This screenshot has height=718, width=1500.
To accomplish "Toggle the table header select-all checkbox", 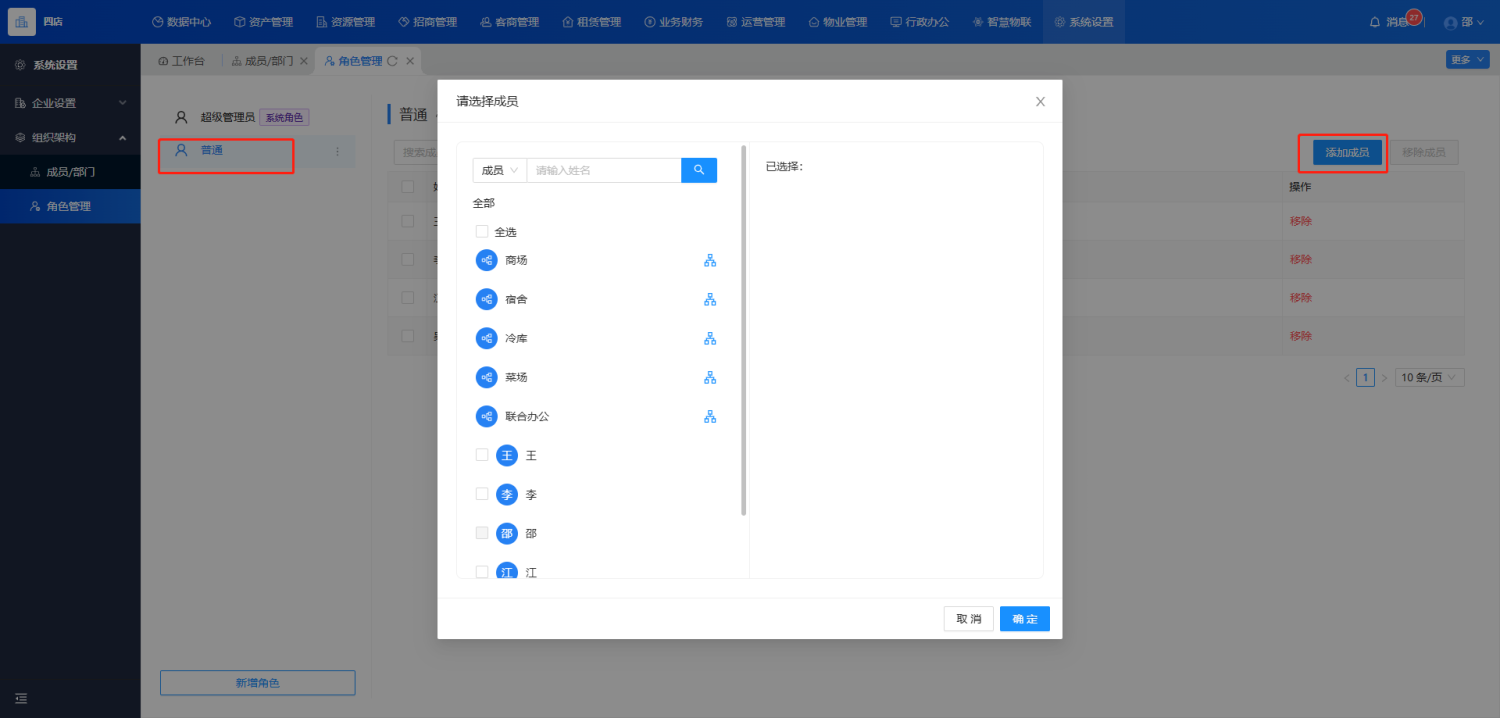I will [408, 186].
